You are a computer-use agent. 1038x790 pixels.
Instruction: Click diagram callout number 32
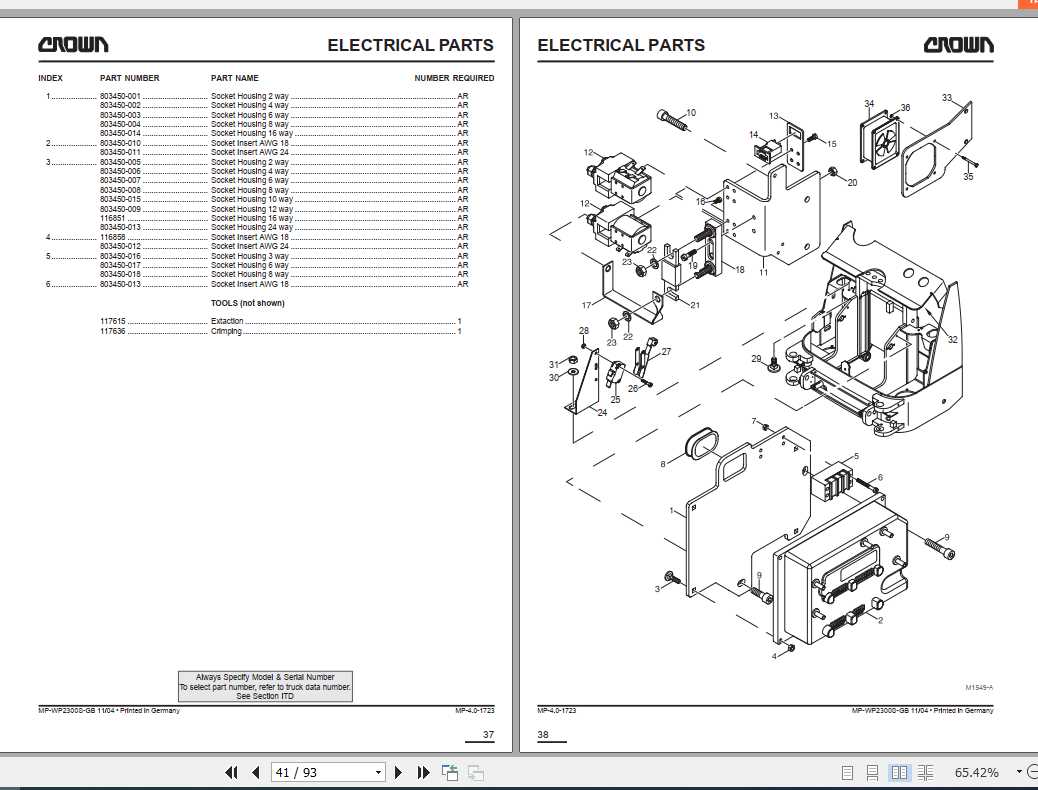point(953,340)
